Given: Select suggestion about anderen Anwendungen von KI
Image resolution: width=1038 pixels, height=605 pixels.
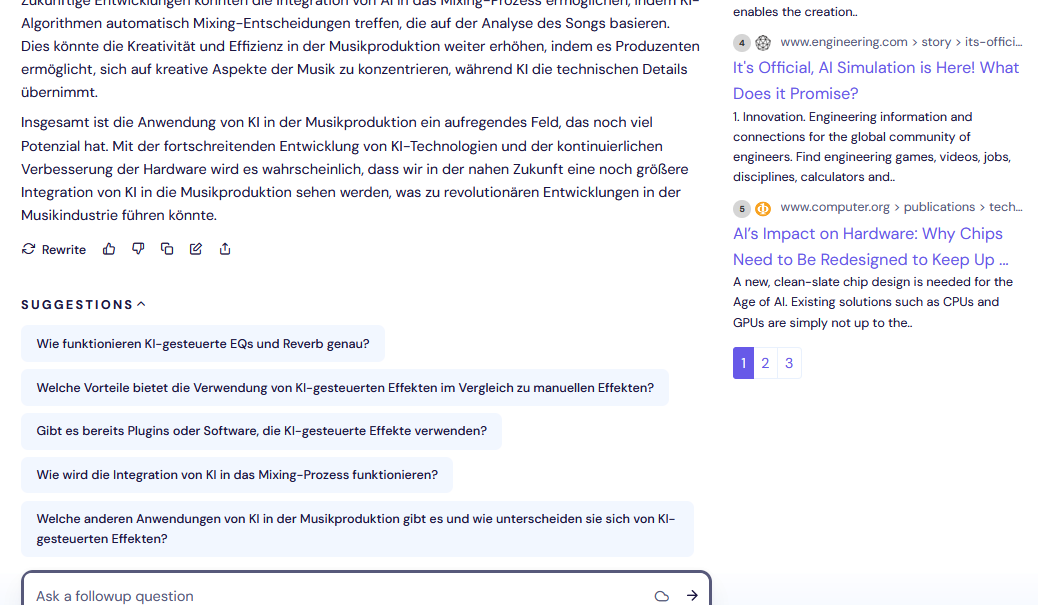Looking at the screenshot, I should [357, 529].
